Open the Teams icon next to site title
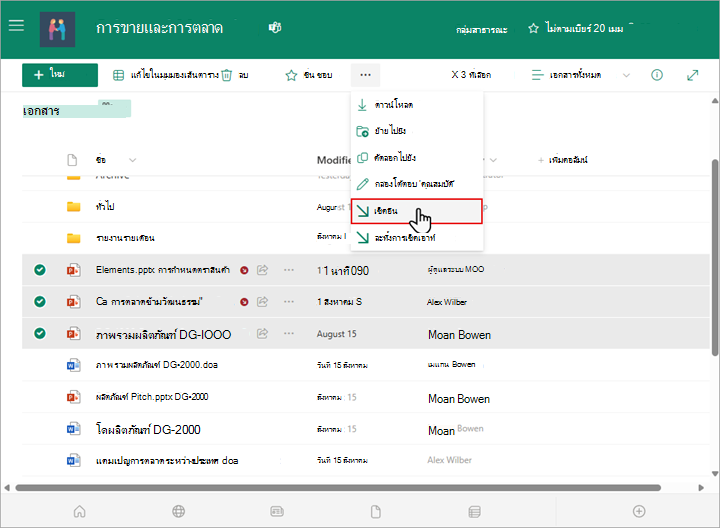720x528 pixels. click(275, 28)
